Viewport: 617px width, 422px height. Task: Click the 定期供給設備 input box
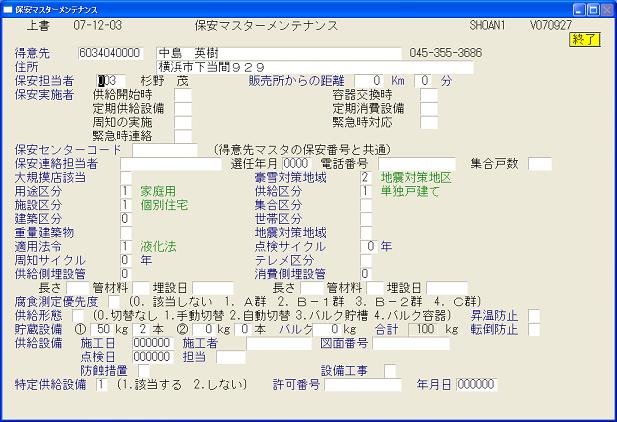[183, 109]
